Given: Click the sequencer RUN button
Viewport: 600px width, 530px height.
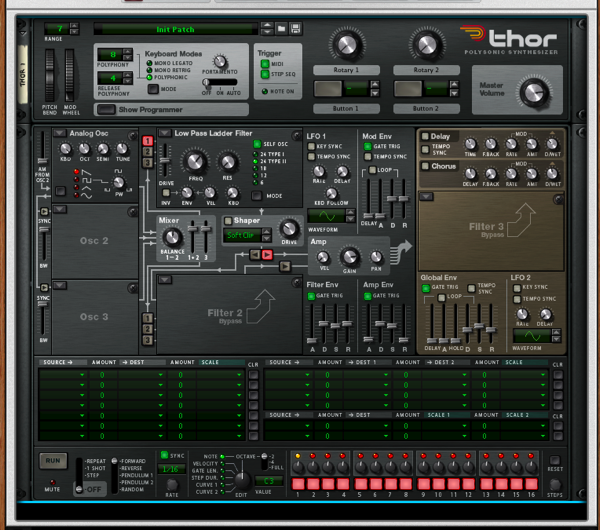Looking at the screenshot, I should (53, 461).
